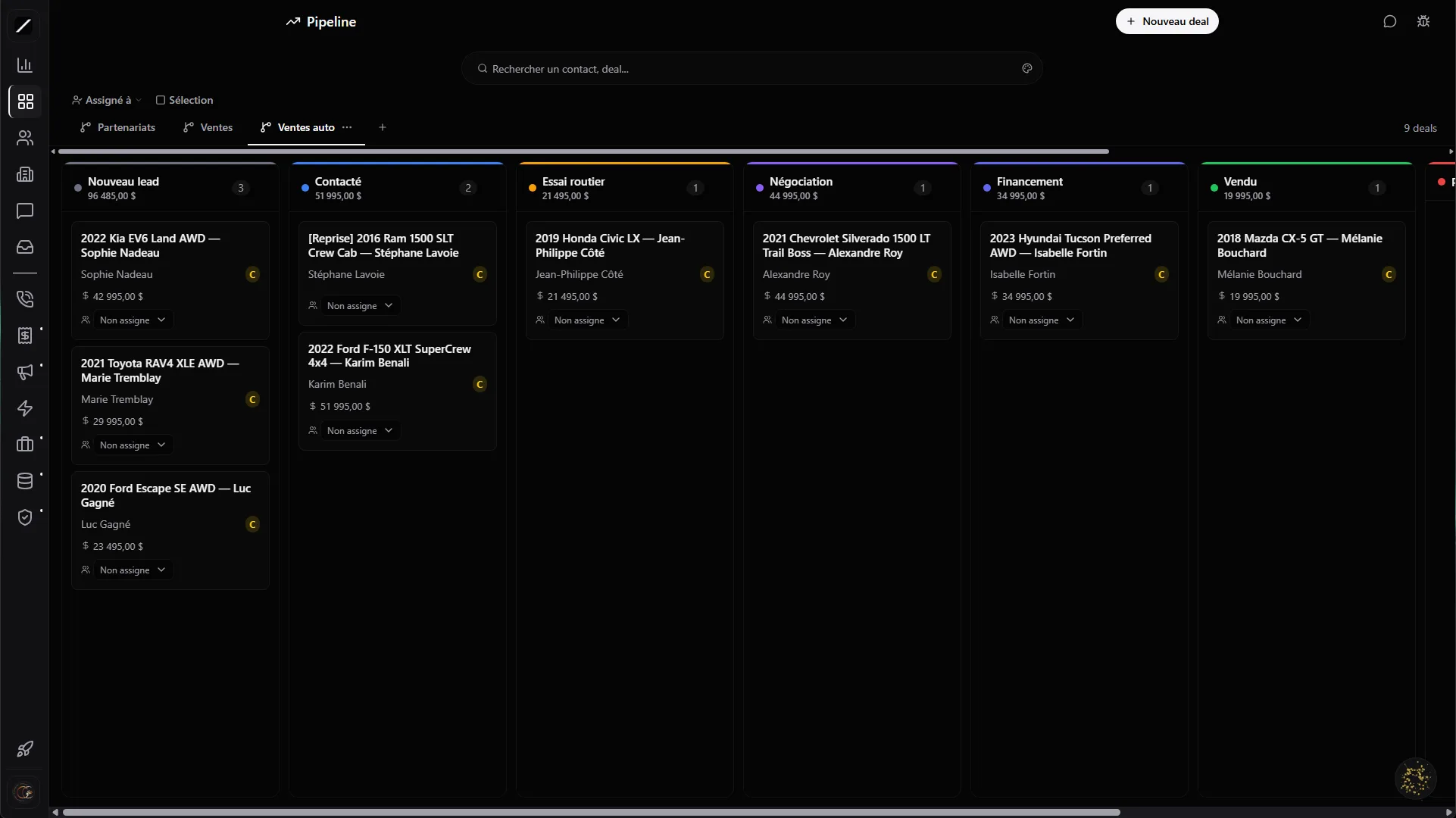Switch to the Ventes pipeline tab
1456x818 pixels.
208,127
